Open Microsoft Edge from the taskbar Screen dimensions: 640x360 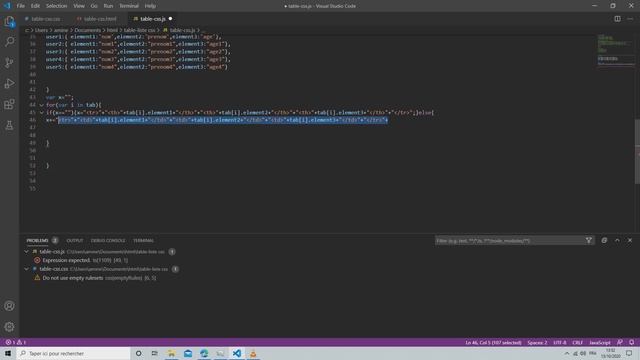pyautogui.click(x=204, y=353)
